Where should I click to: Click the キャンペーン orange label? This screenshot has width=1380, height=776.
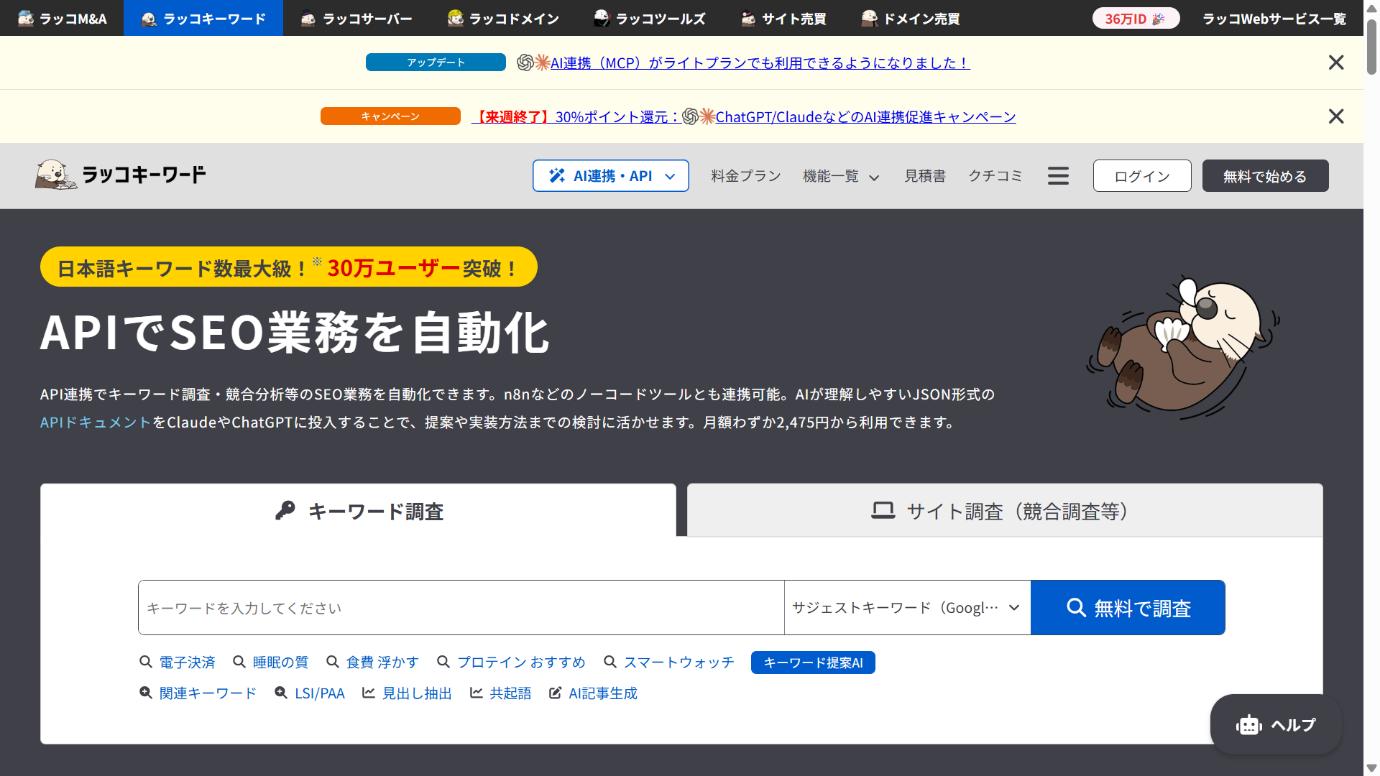click(x=390, y=116)
